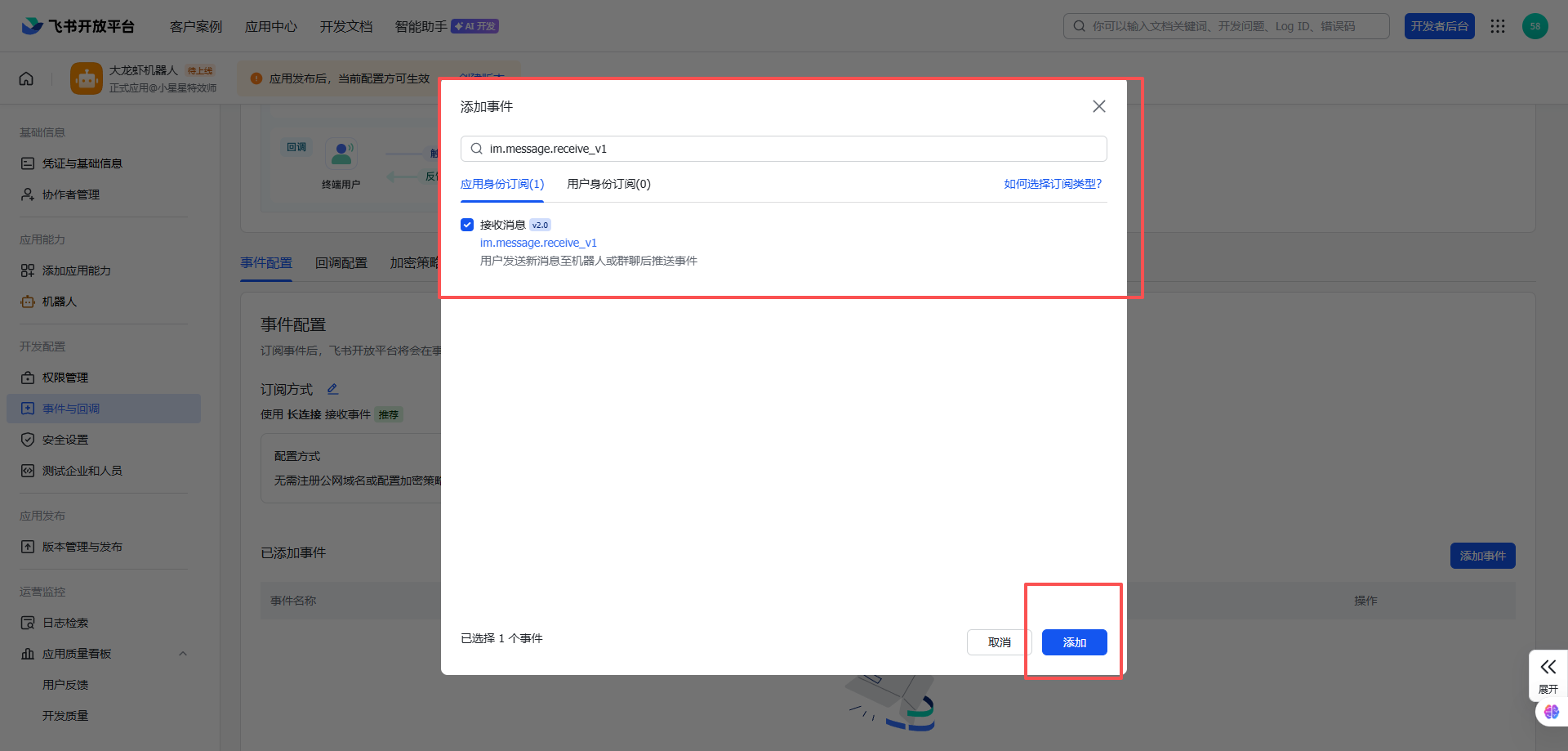Image resolution: width=1568 pixels, height=751 pixels.
Task: Open 权限管理 in the sidebar
Action: (65, 378)
